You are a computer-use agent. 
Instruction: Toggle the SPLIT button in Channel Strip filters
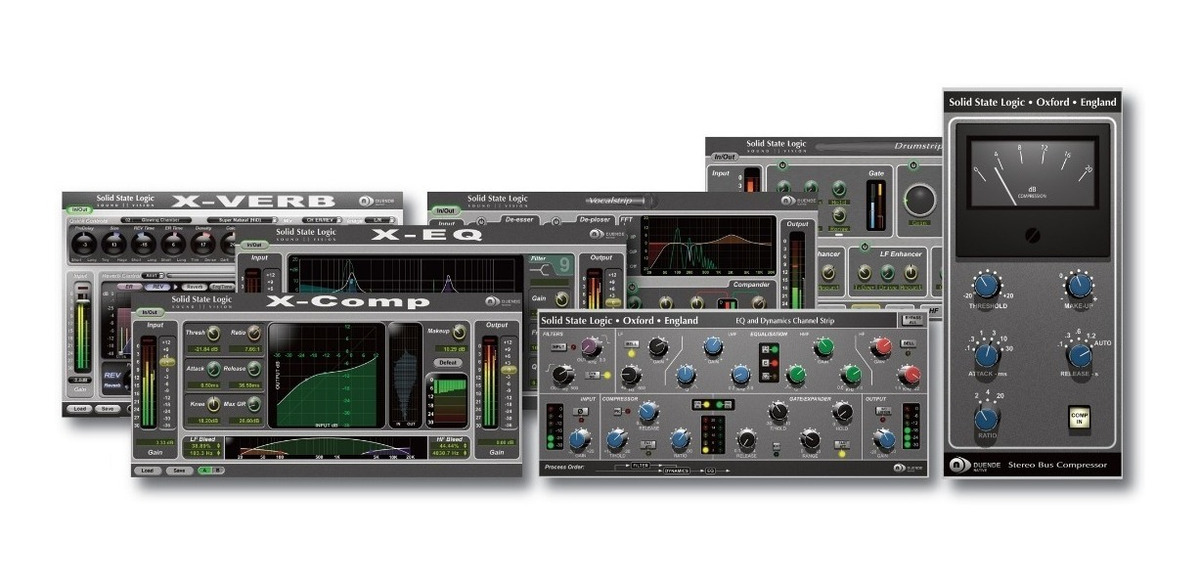click(559, 347)
